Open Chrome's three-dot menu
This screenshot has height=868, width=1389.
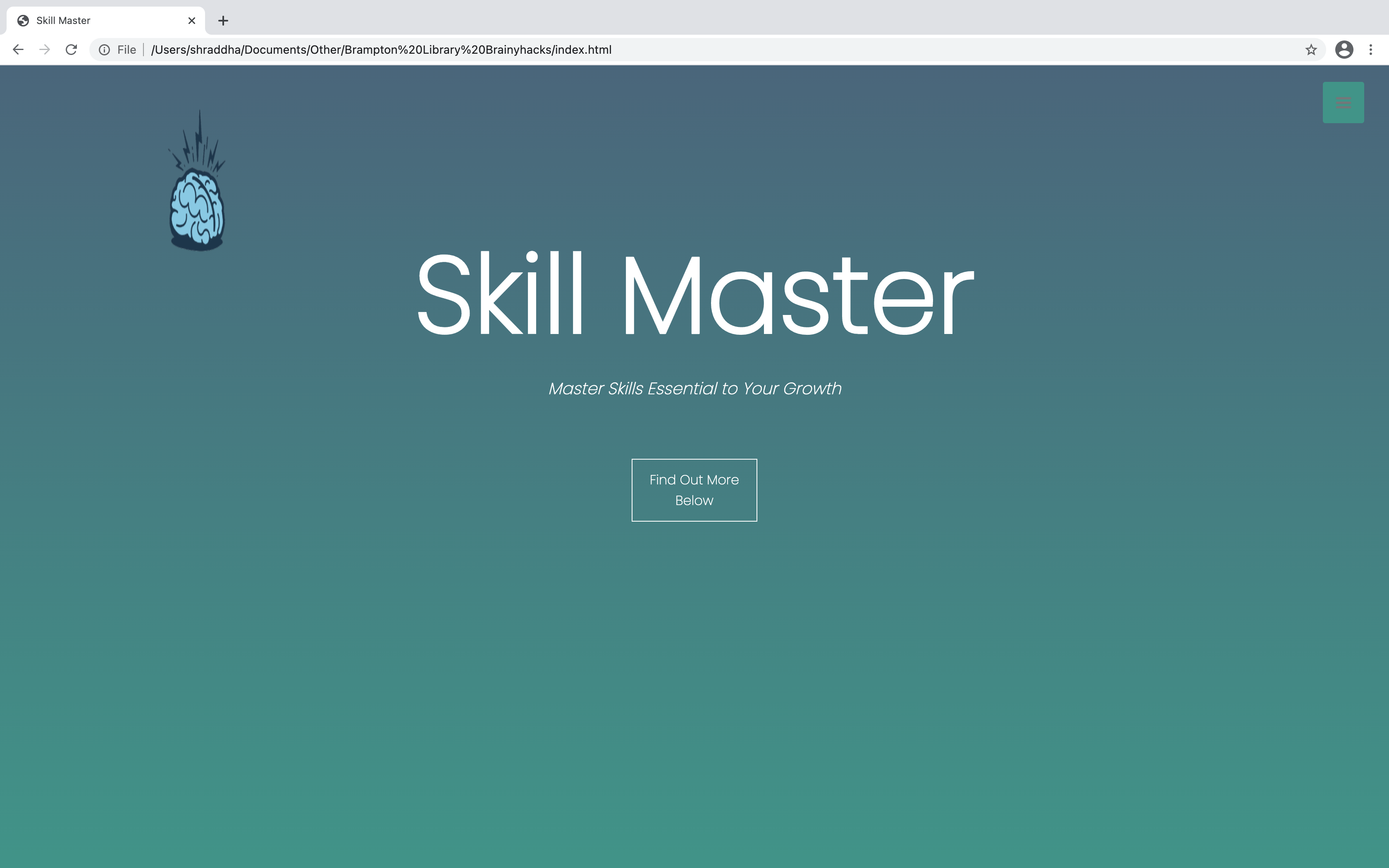(x=1371, y=50)
